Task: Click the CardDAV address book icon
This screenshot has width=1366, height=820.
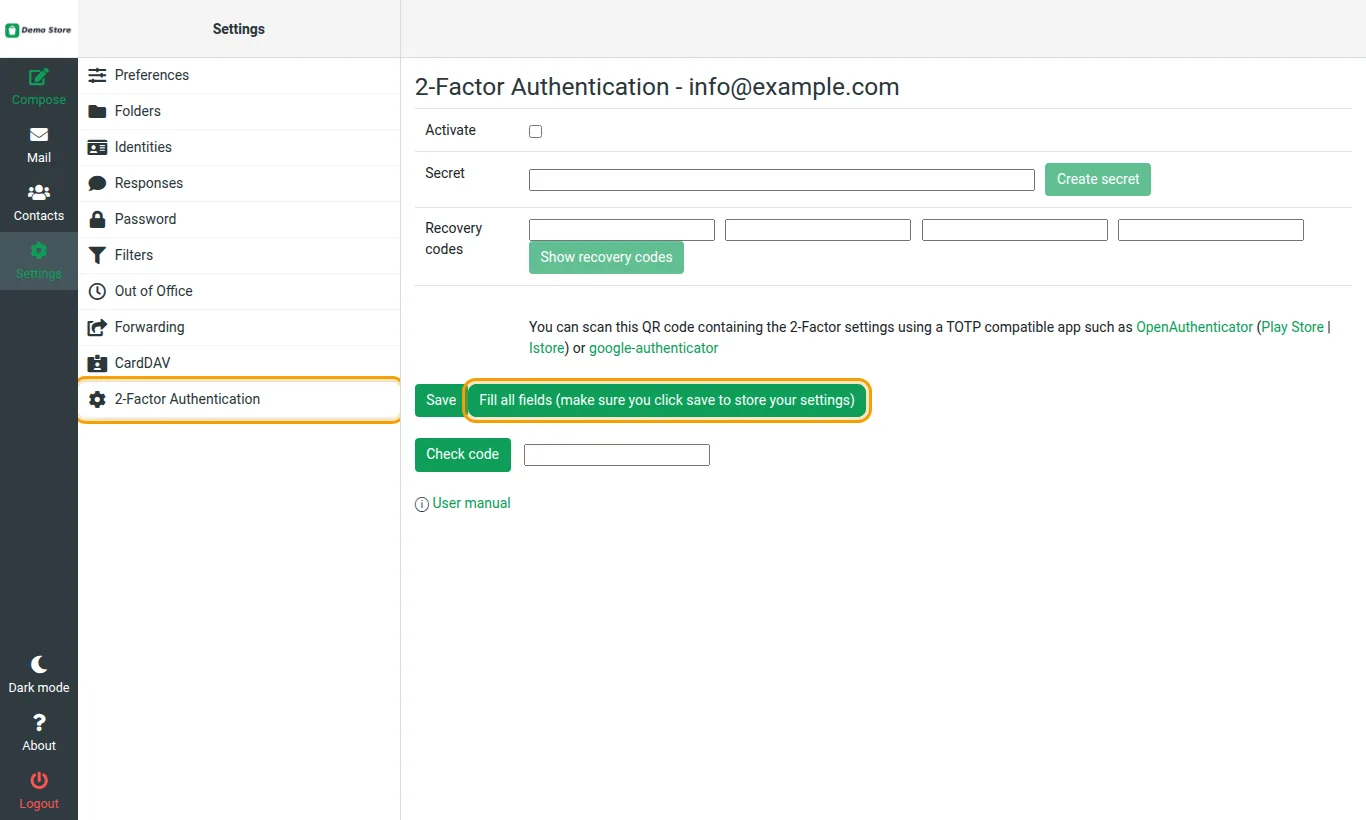Action: [x=97, y=363]
